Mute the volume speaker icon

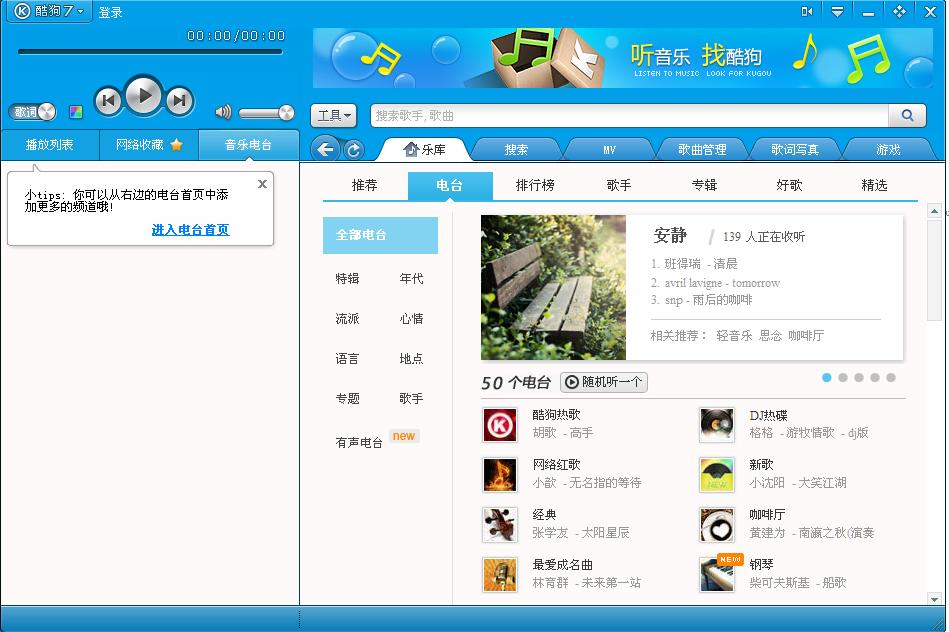pyautogui.click(x=223, y=112)
